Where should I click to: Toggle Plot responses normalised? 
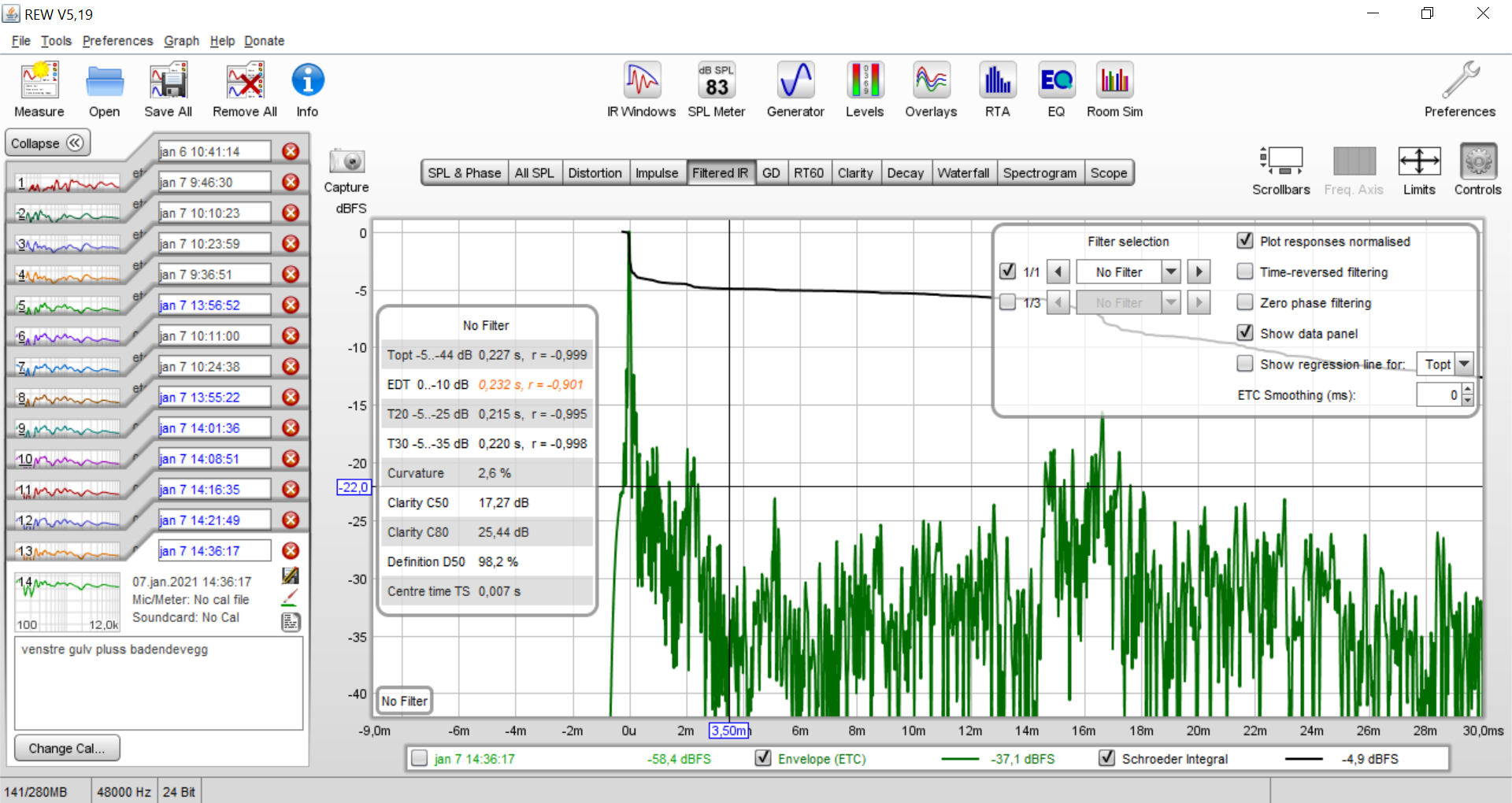(1245, 240)
